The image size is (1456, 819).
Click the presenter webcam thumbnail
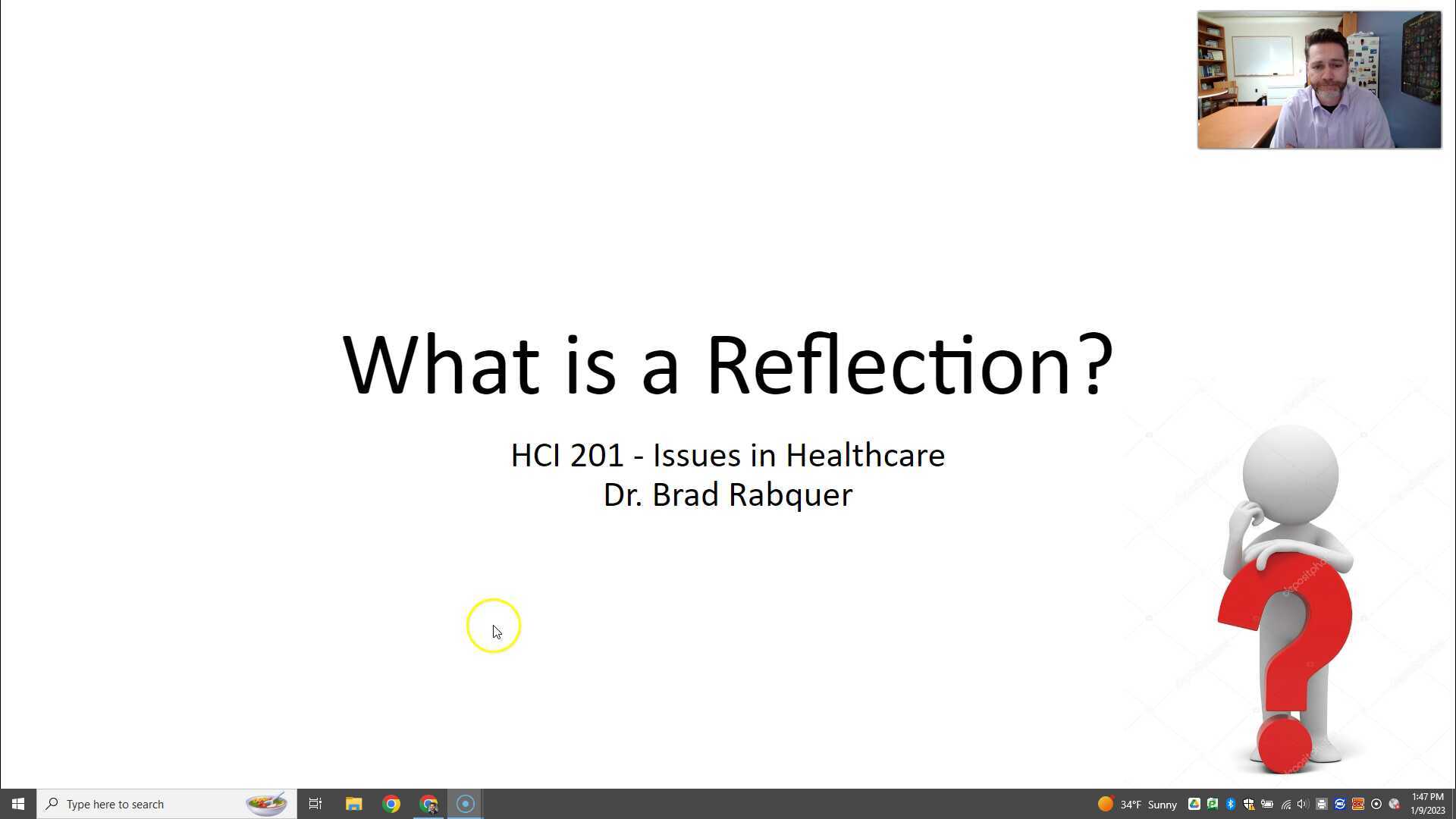pyautogui.click(x=1319, y=78)
